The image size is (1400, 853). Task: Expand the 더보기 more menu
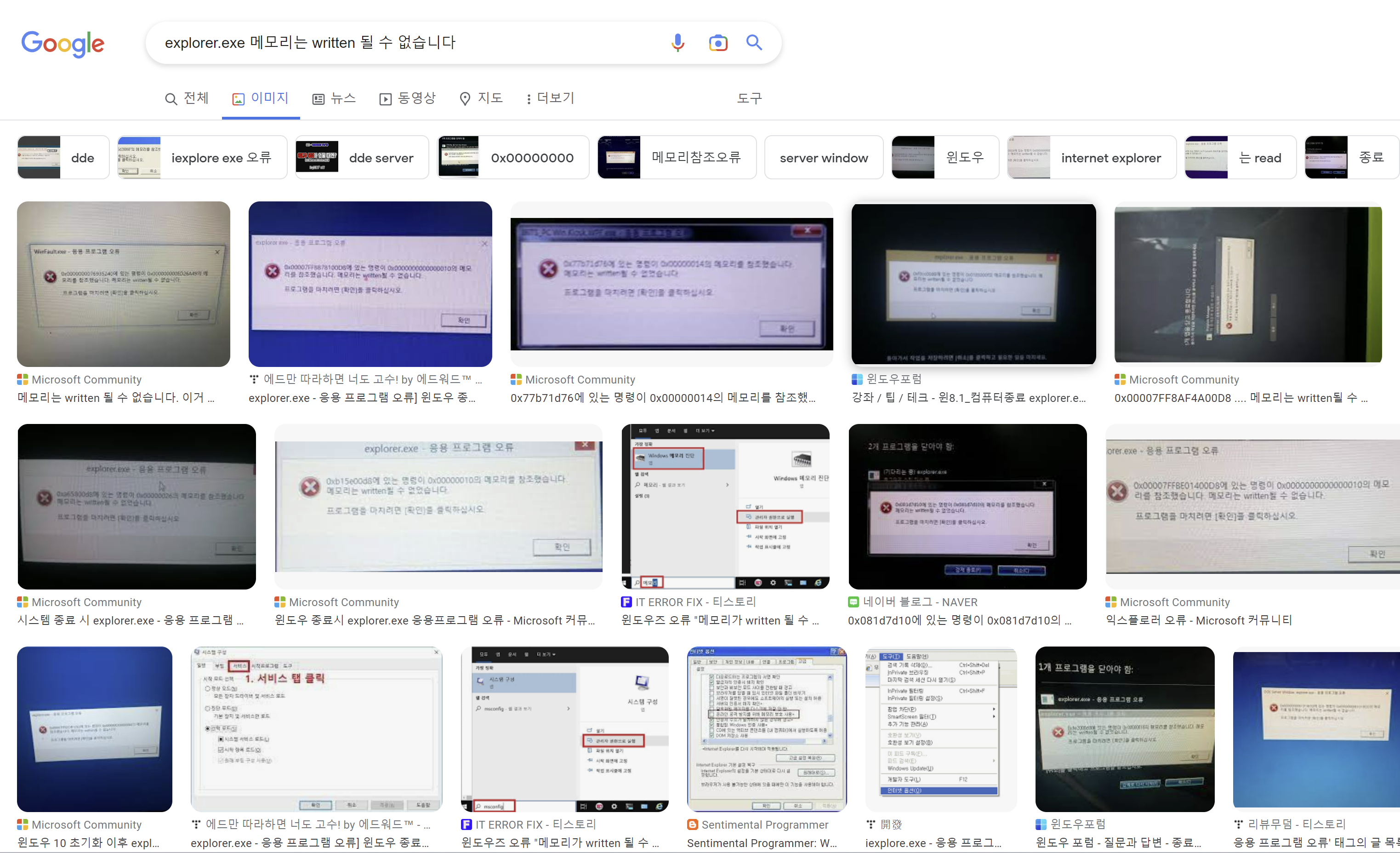[549, 98]
